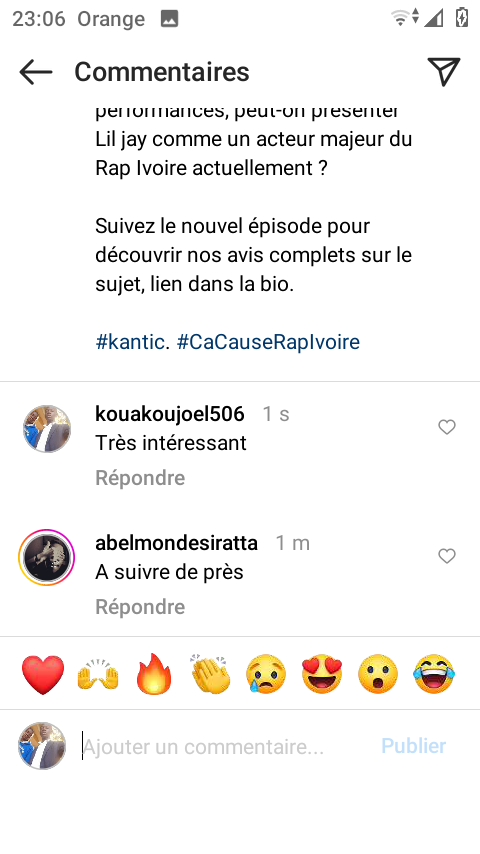Image resolution: width=480 pixels, height=854 pixels.
Task: Click the Publier button
Action: tap(414, 746)
